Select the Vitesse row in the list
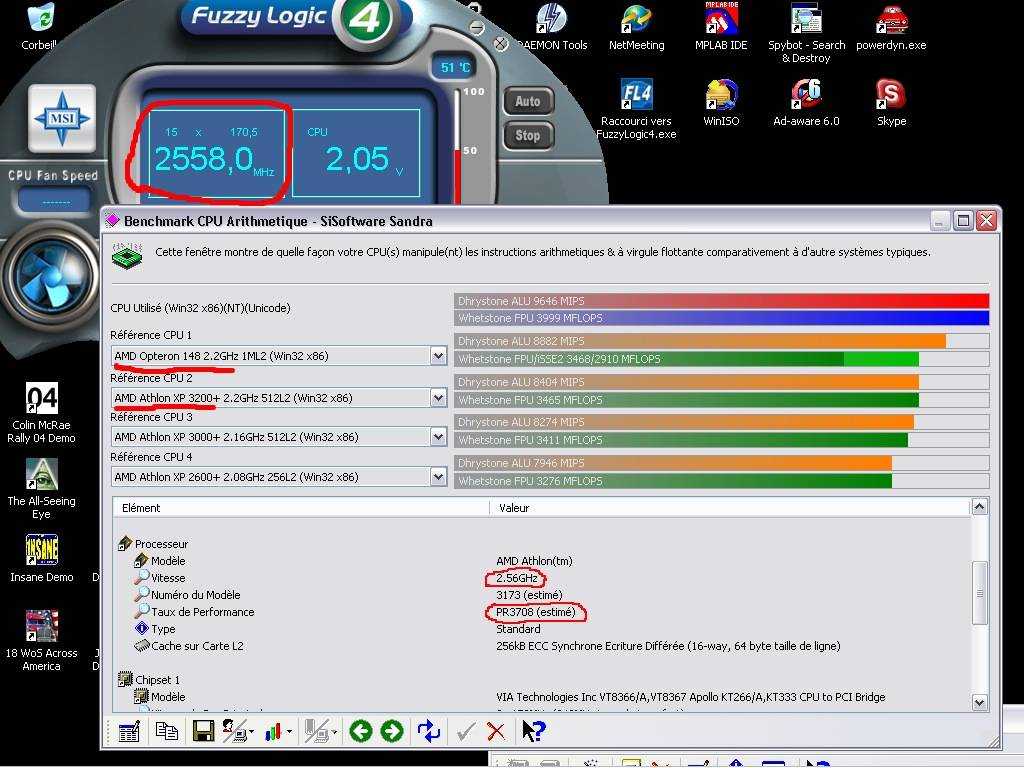This screenshot has height=768, width=1024. point(160,578)
